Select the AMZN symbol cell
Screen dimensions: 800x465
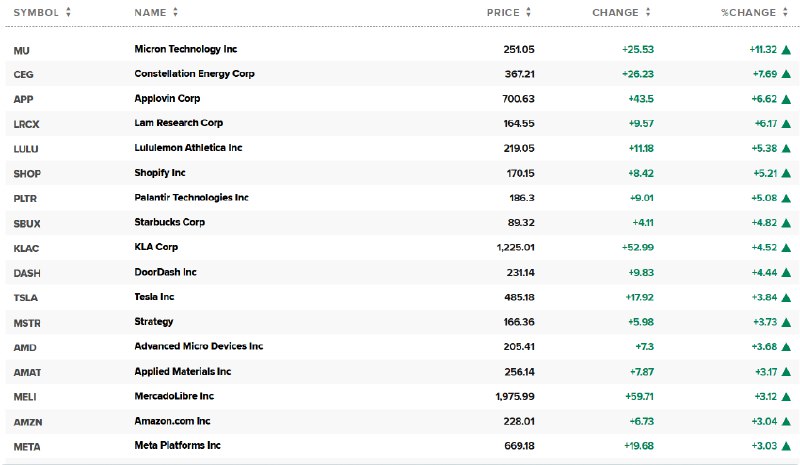[x=28, y=422]
